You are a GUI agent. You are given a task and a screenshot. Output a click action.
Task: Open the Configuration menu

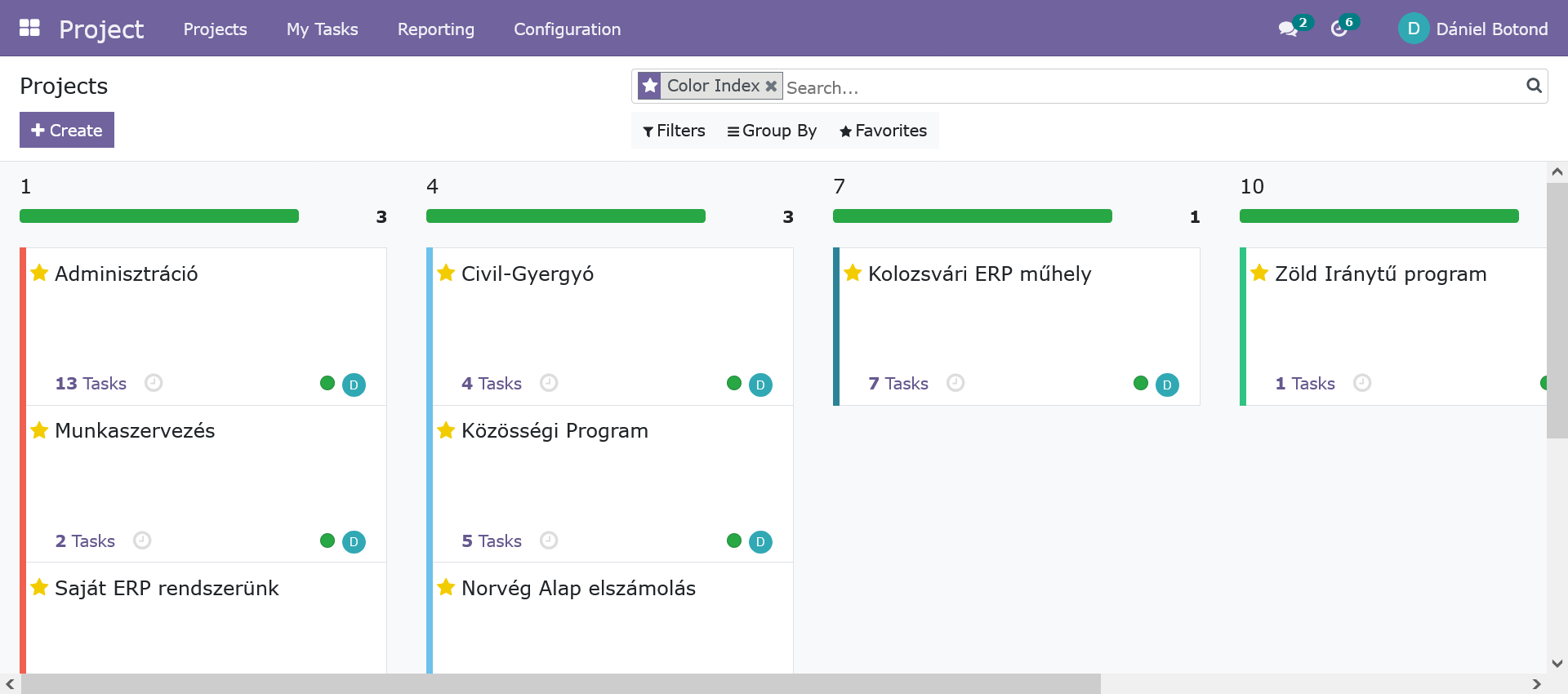click(567, 29)
